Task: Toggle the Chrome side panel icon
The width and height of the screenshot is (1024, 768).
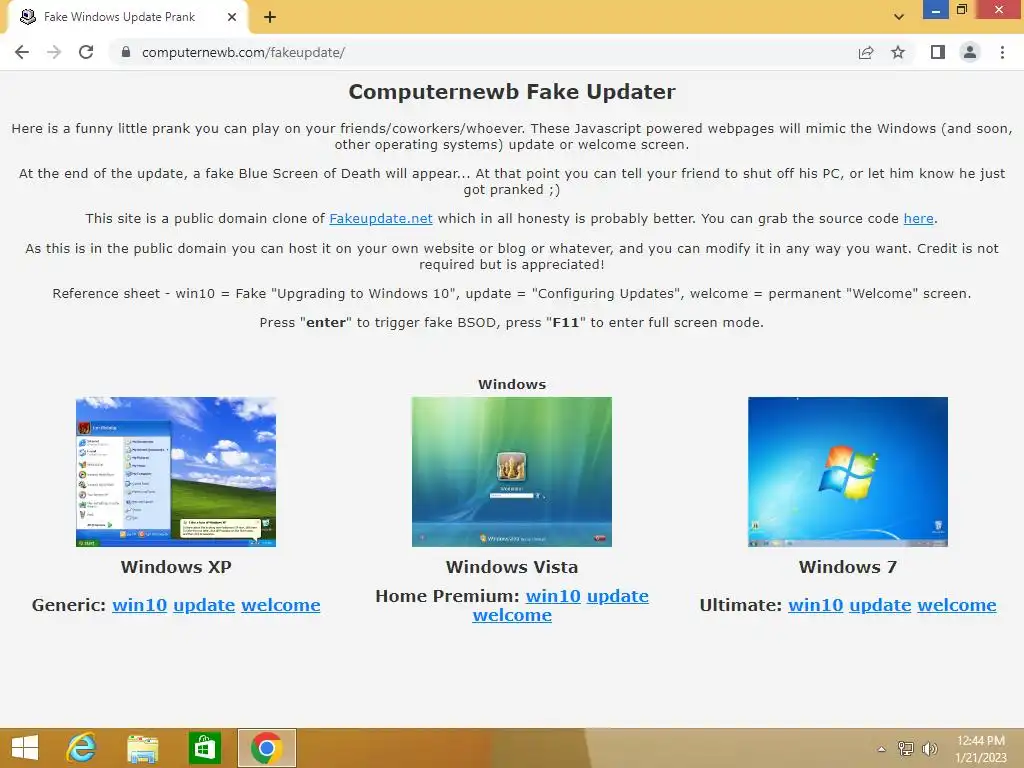Action: click(x=938, y=52)
